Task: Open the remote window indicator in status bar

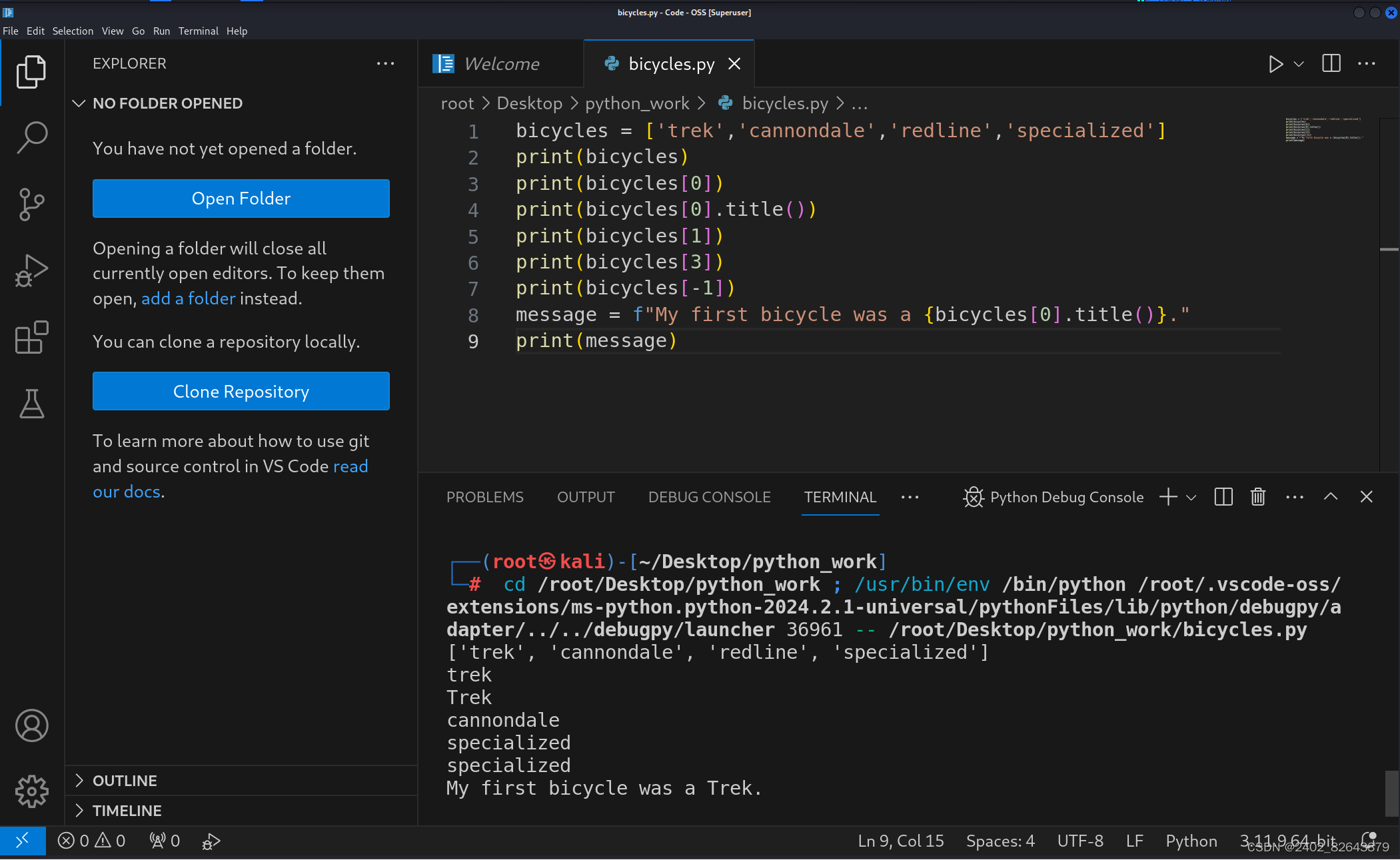Action: 23,841
